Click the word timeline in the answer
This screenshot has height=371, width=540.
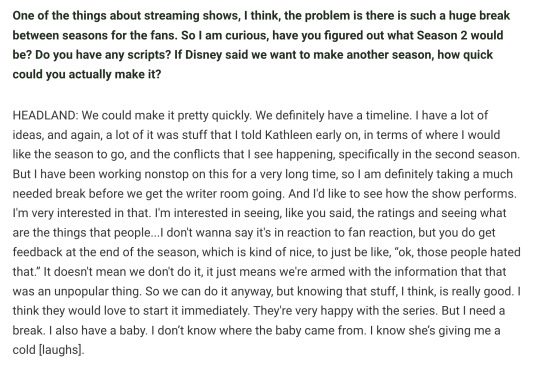[x=388, y=115]
